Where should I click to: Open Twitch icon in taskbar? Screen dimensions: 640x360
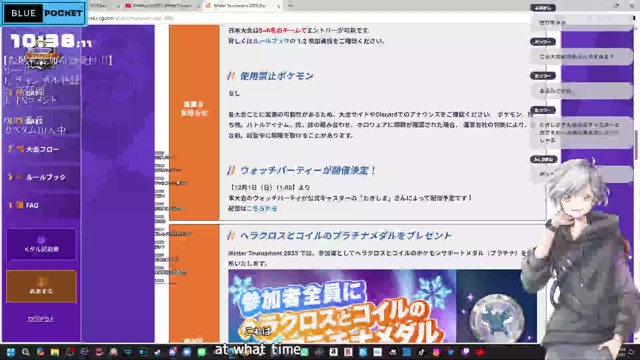click(466, 351)
